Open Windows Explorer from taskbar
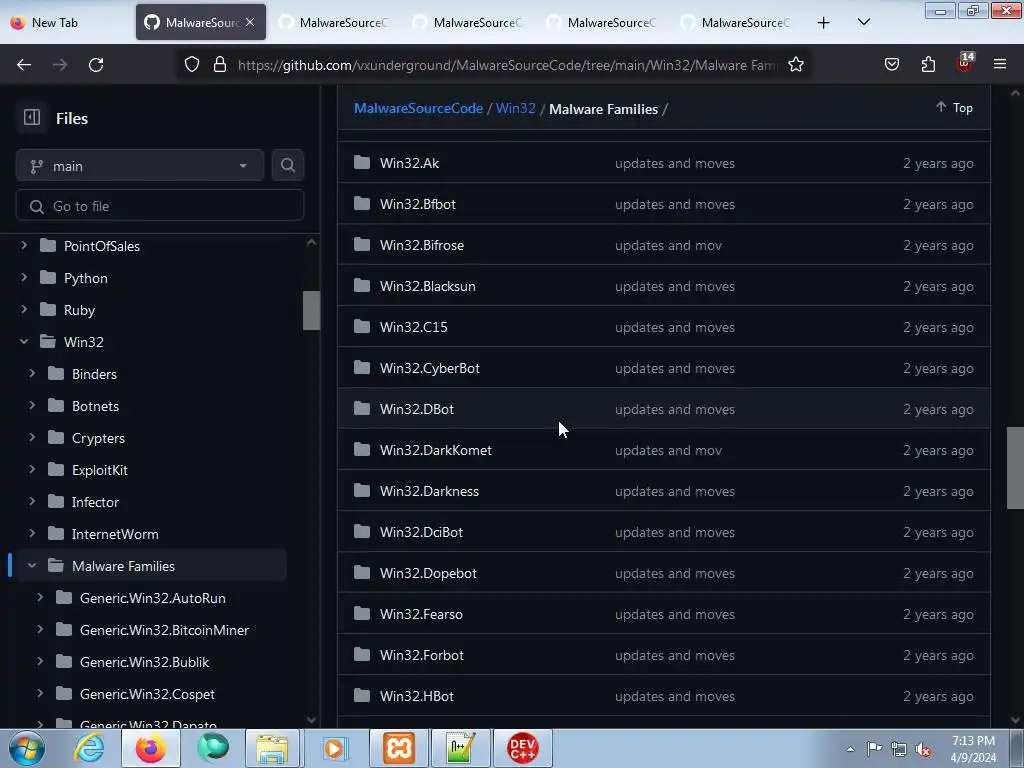The width and height of the screenshot is (1024, 768). click(x=272, y=748)
